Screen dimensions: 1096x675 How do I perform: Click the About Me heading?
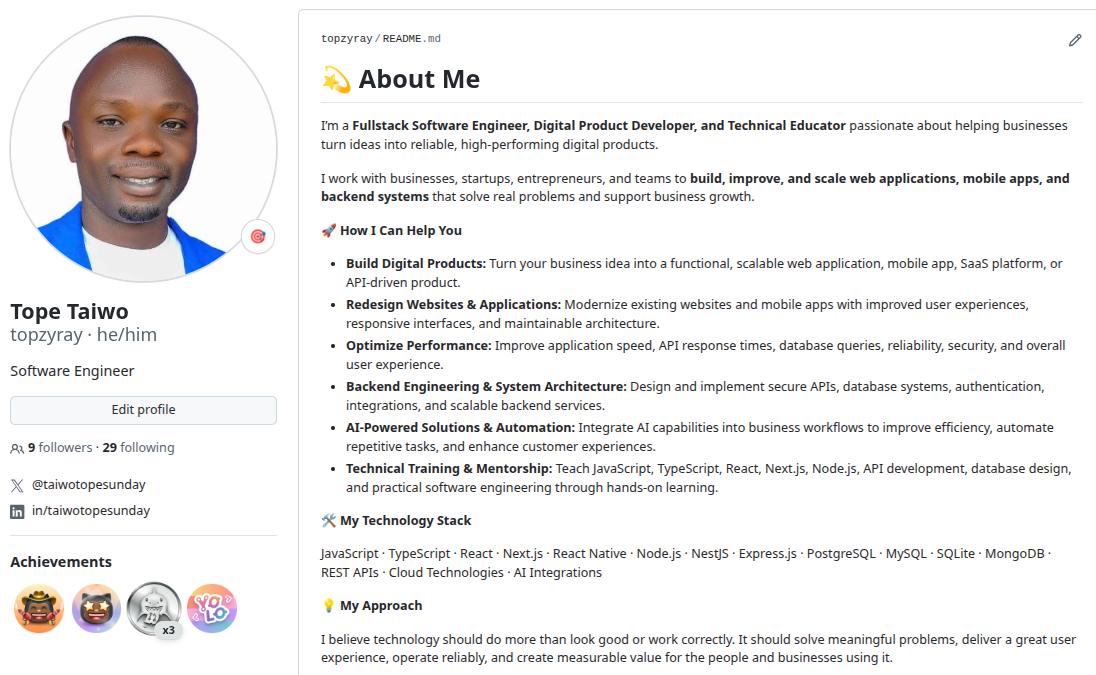click(419, 80)
